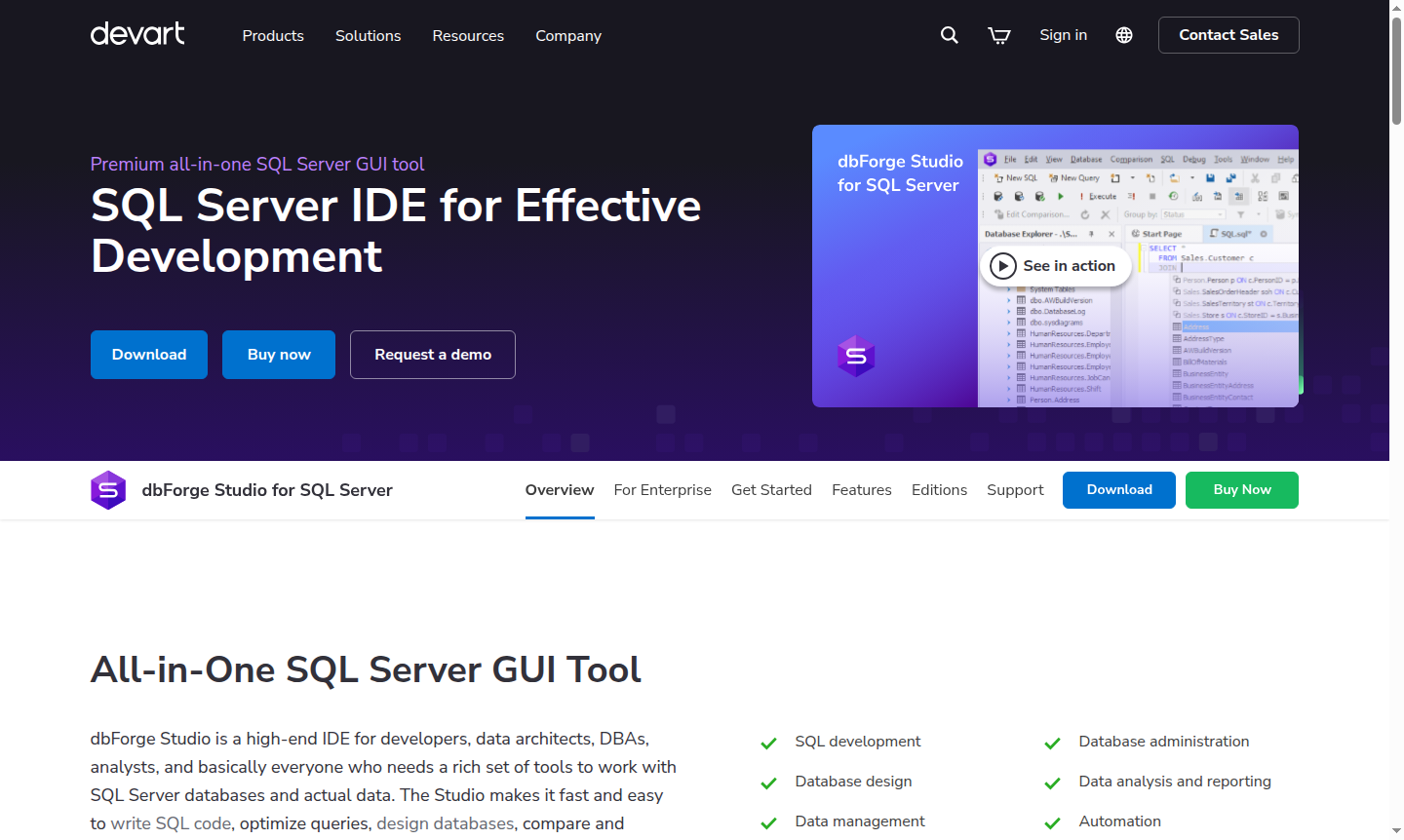Click the green Execute play icon in the toolbar
The height and width of the screenshot is (840, 1404).
(x=1061, y=196)
